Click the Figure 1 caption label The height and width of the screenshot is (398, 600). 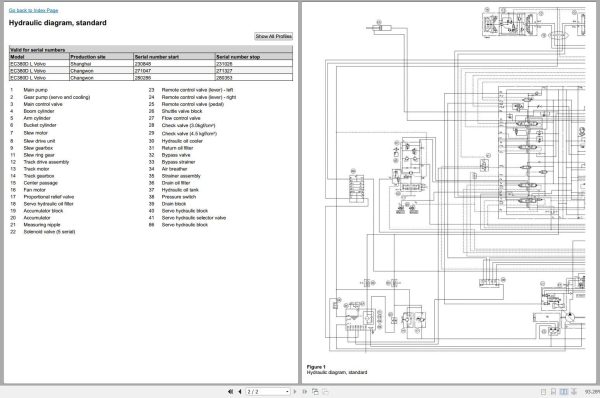(x=316, y=367)
